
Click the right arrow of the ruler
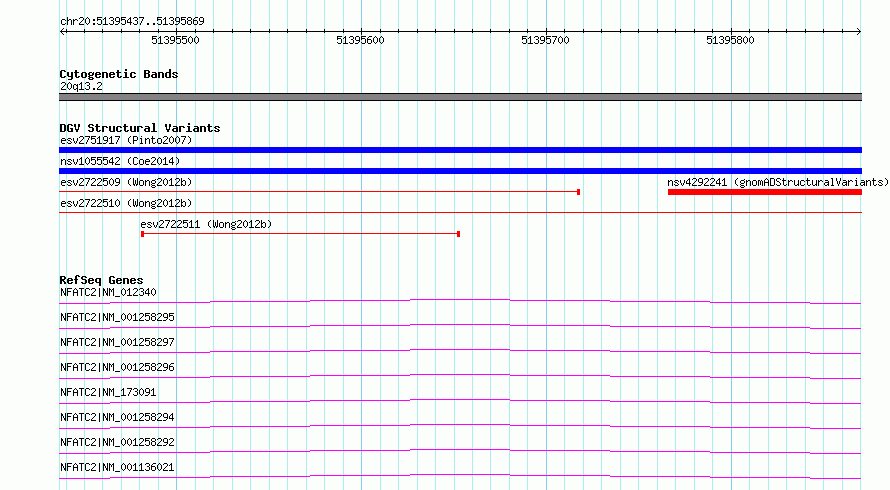(859, 31)
